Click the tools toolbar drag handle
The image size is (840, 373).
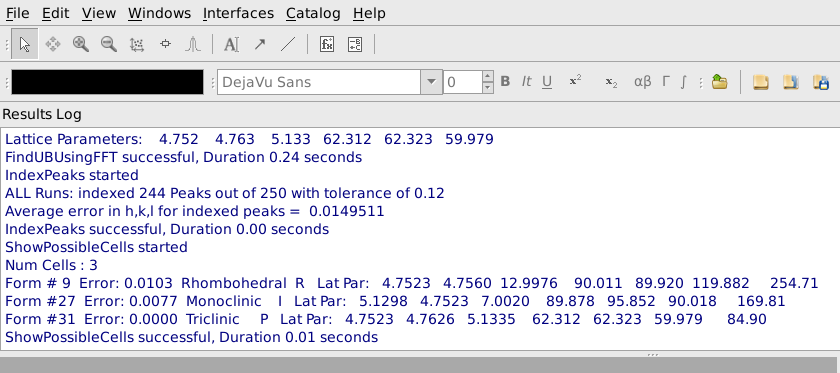click(x=7, y=44)
